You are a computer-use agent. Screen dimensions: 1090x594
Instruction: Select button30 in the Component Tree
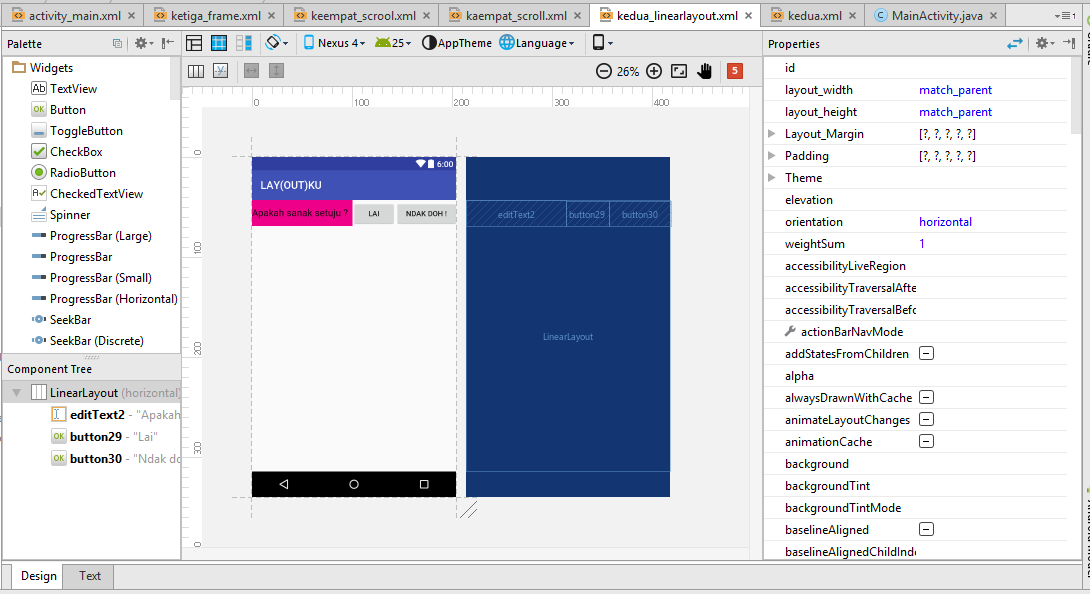[96, 458]
